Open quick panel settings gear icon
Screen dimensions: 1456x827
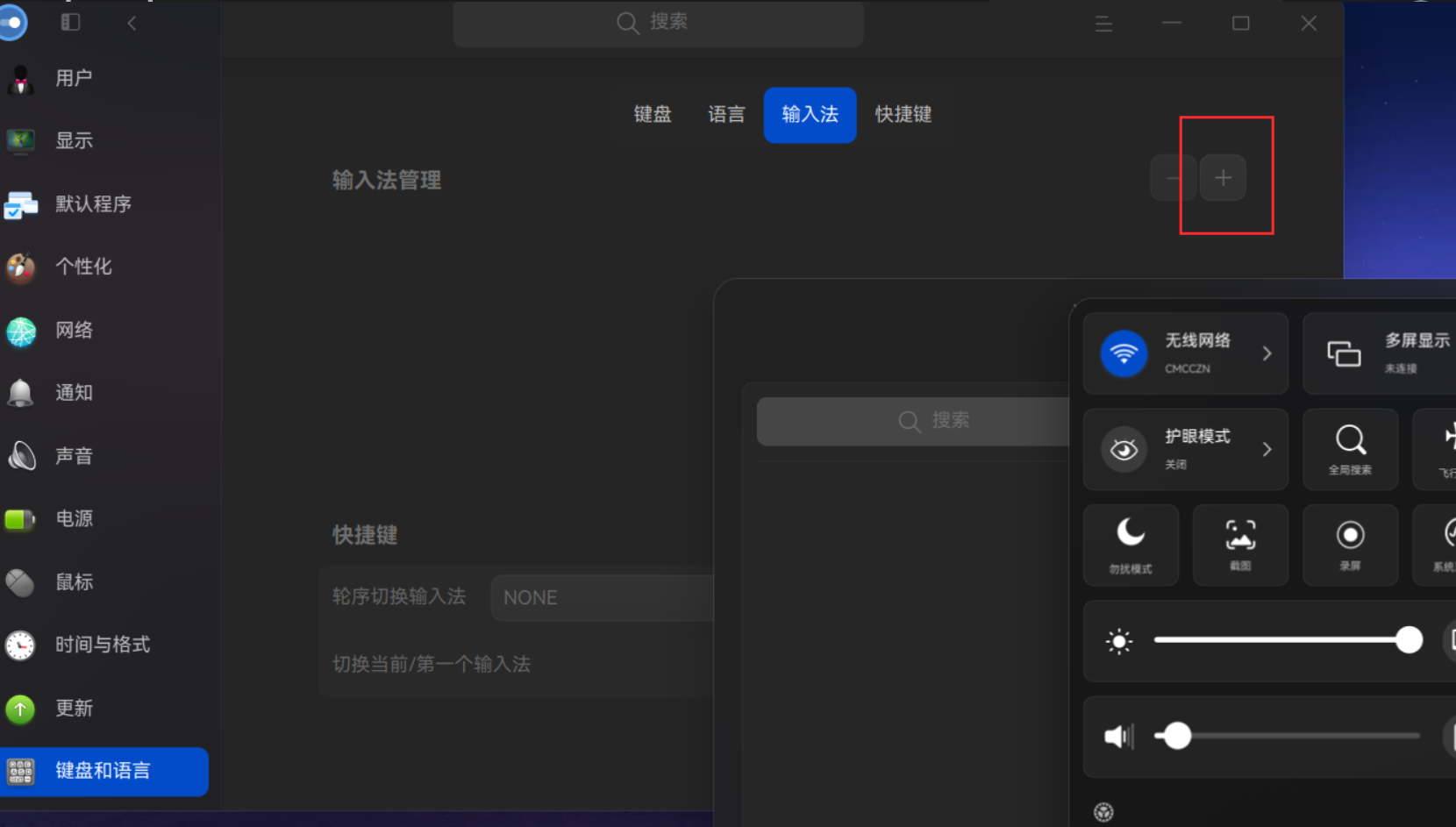tap(1103, 813)
